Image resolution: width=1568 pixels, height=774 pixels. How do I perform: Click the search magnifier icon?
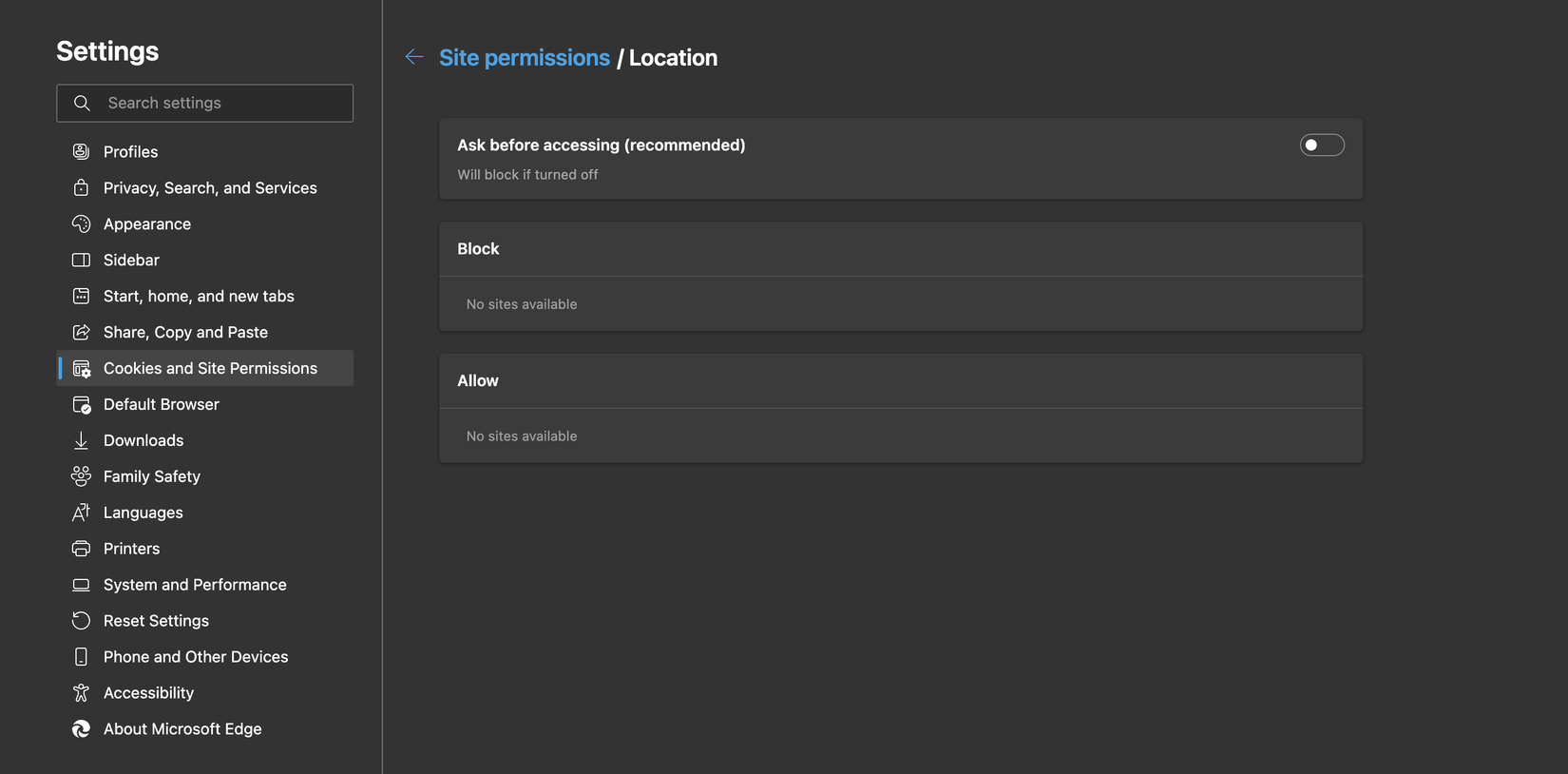click(82, 103)
